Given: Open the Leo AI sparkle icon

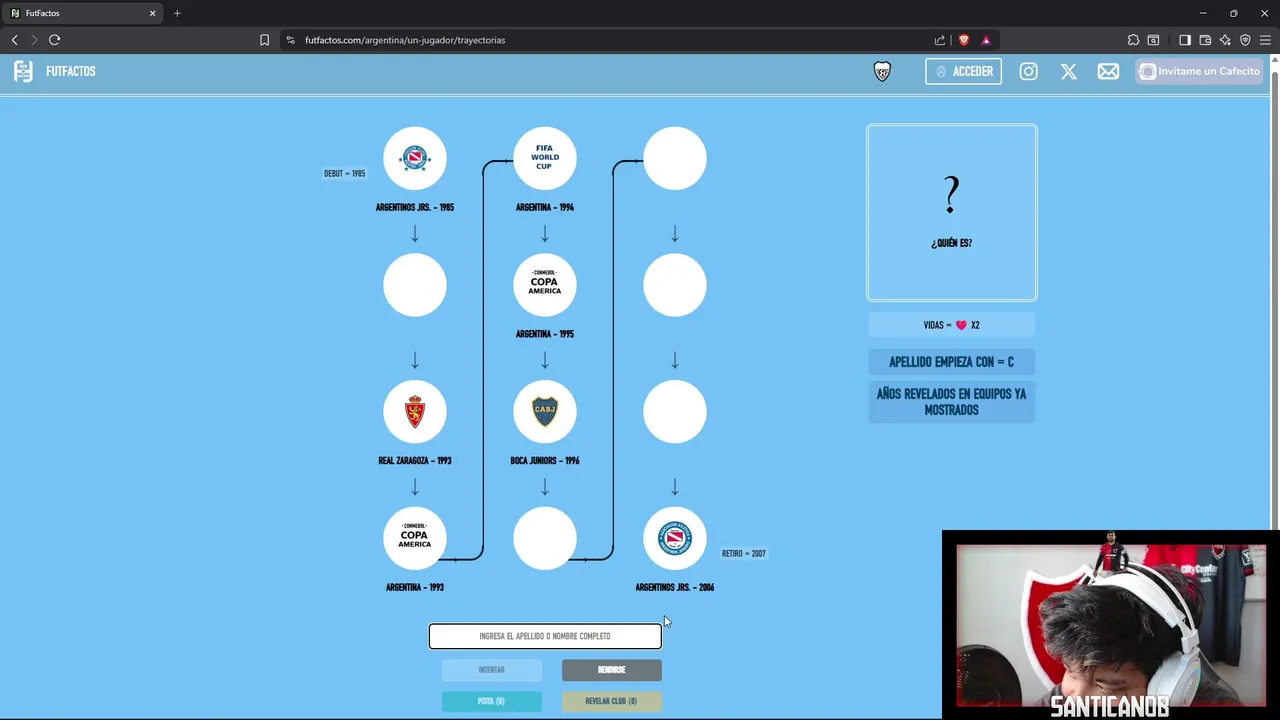Looking at the screenshot, I should (x=1225, y=40).
